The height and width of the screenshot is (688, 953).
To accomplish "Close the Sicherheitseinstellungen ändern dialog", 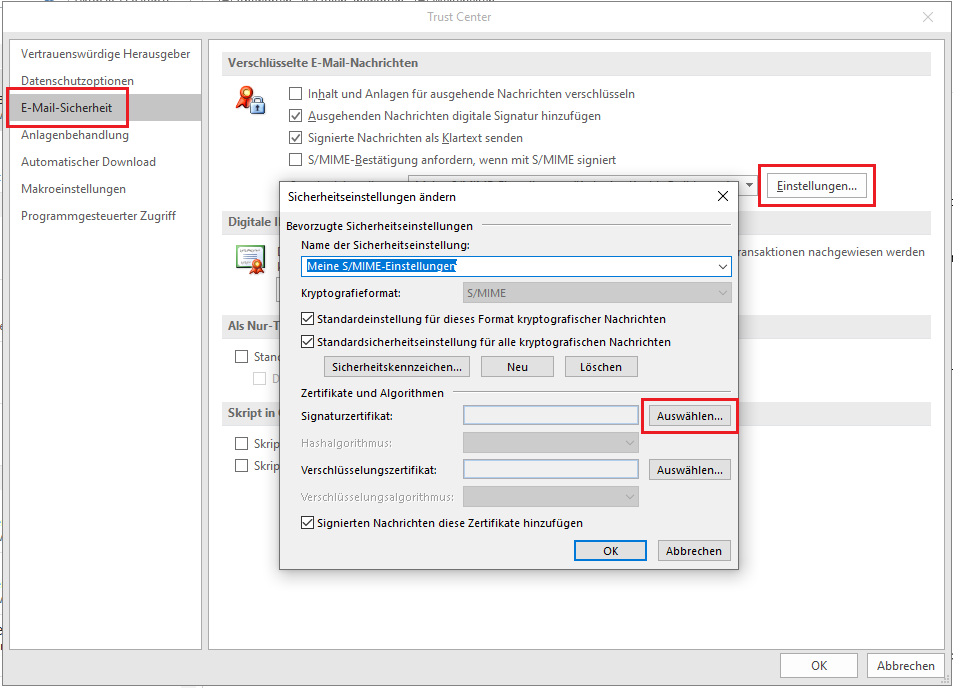I will point(722,197).
